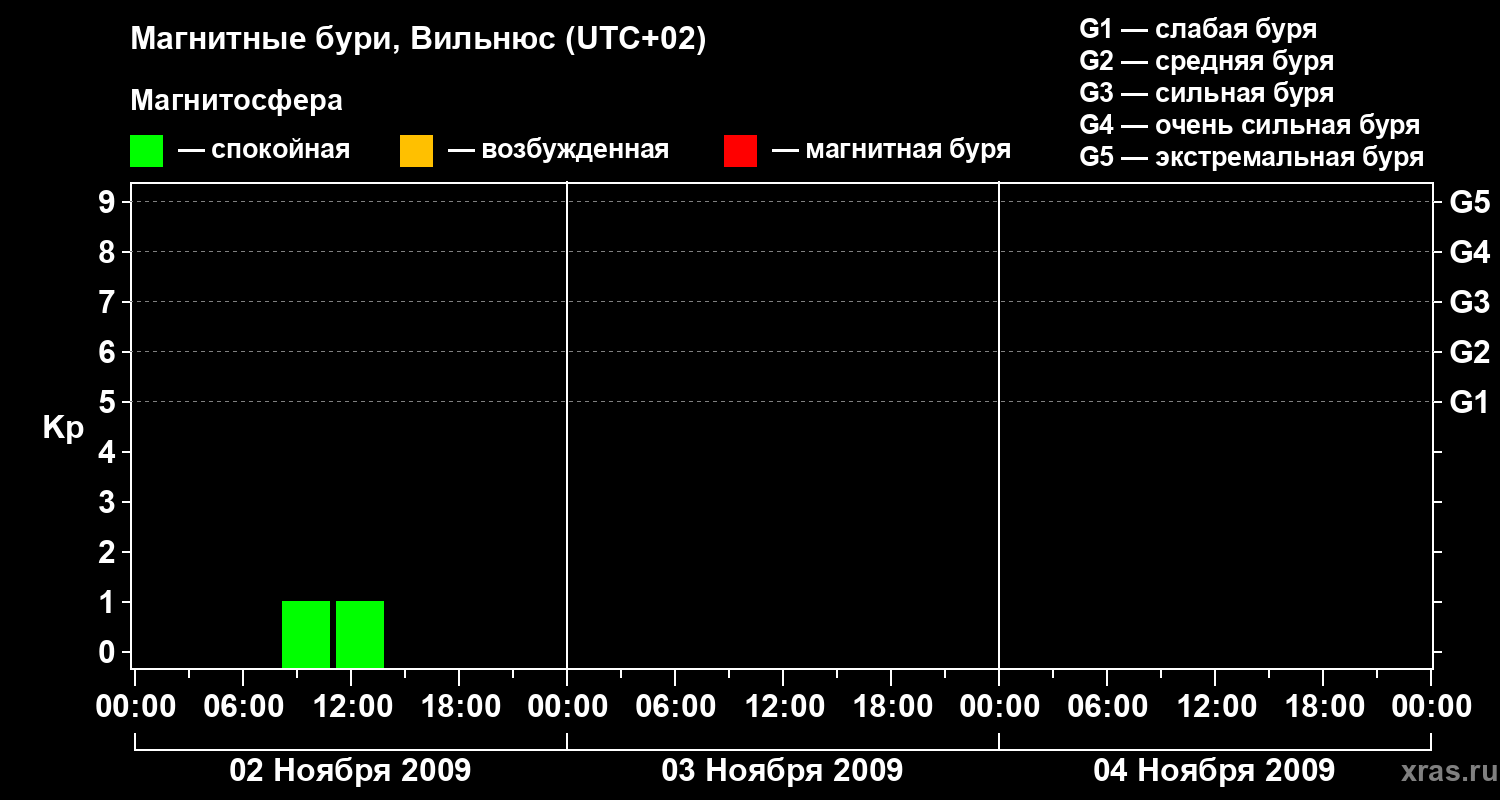The height and width of the screenshot is (800, 1500).
Task: Click the title 'Магнитные бури, Вильнюс (UTC+02)'
Action: coord(418,40)
